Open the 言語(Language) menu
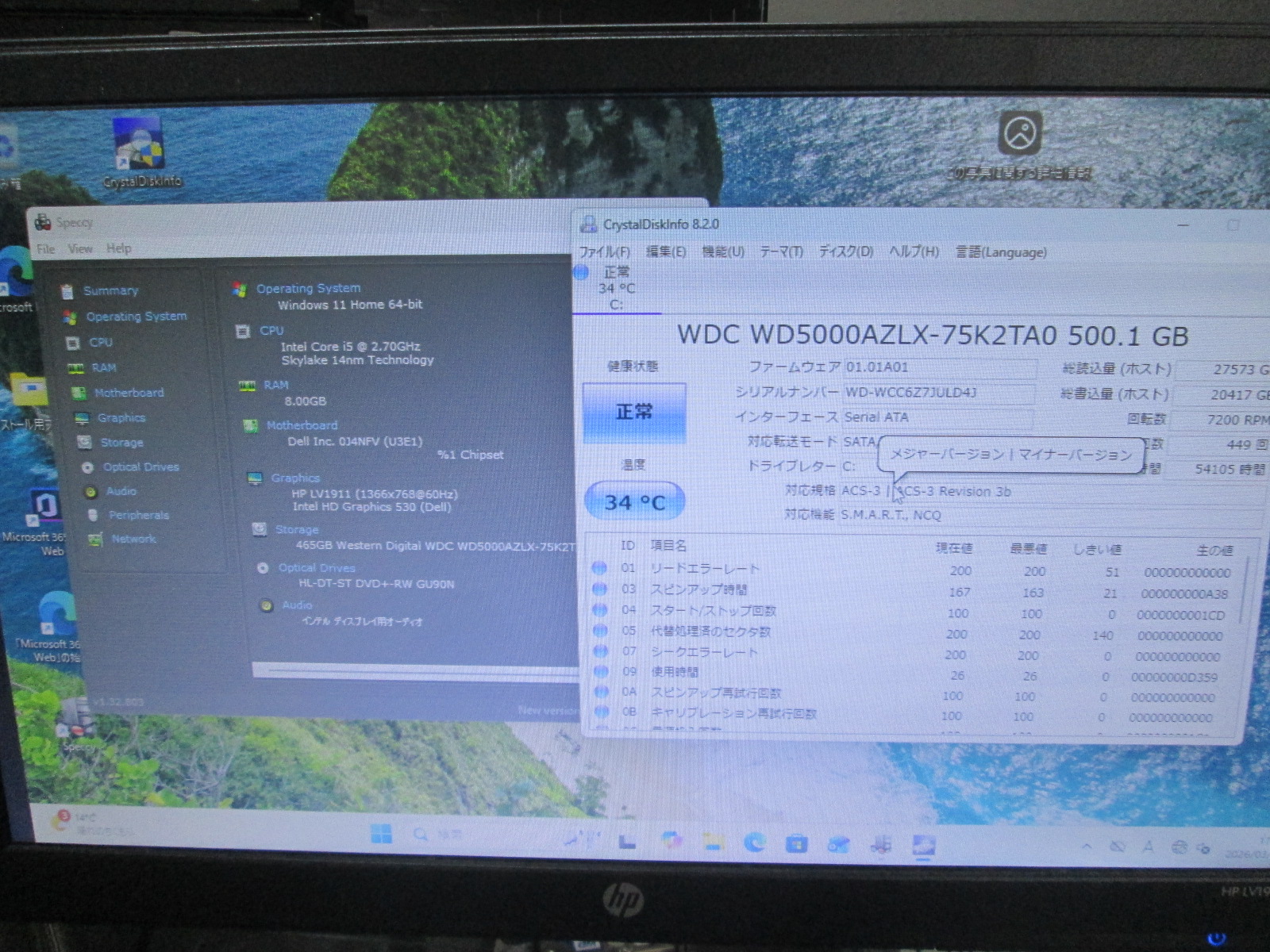The image size is (1270, 952). (1000, 252)
